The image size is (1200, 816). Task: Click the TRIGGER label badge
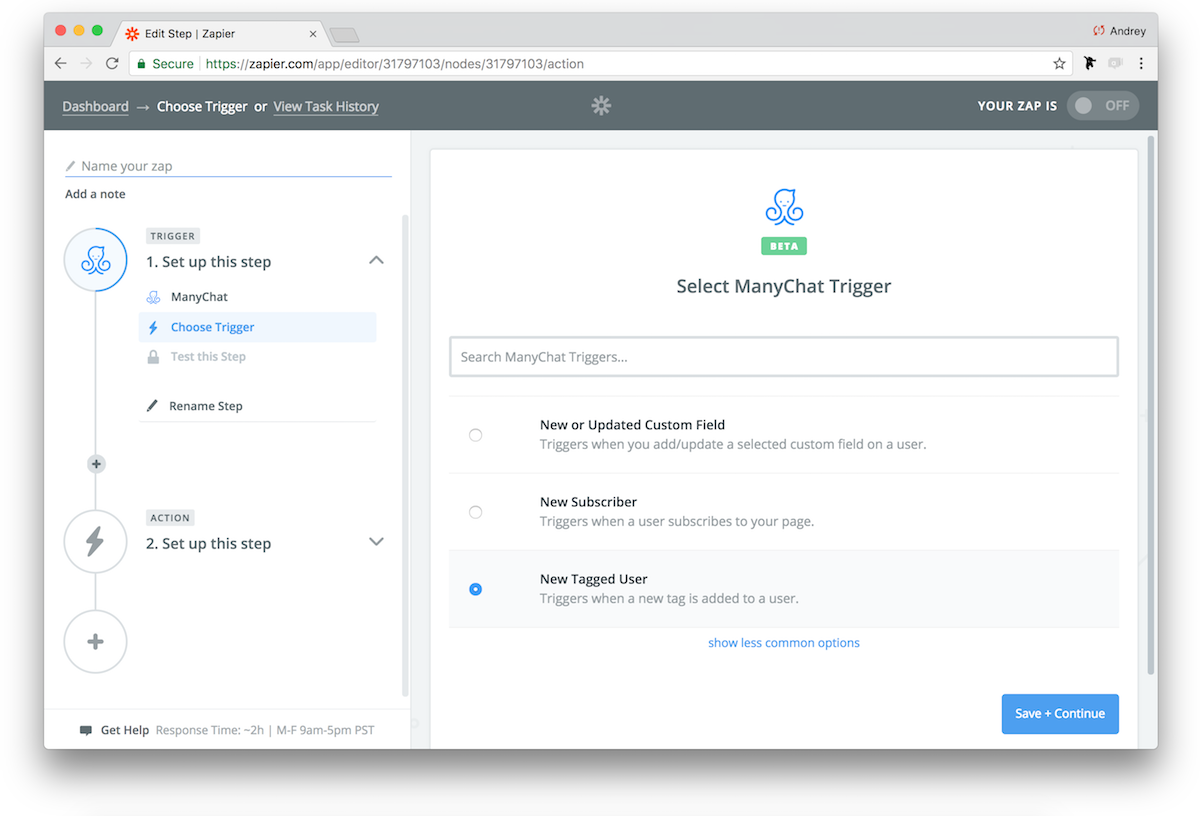(x=172, y=236)
